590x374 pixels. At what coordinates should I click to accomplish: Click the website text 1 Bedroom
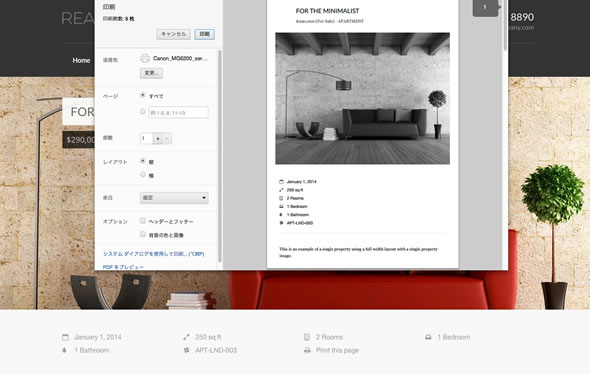coord(453,337)
